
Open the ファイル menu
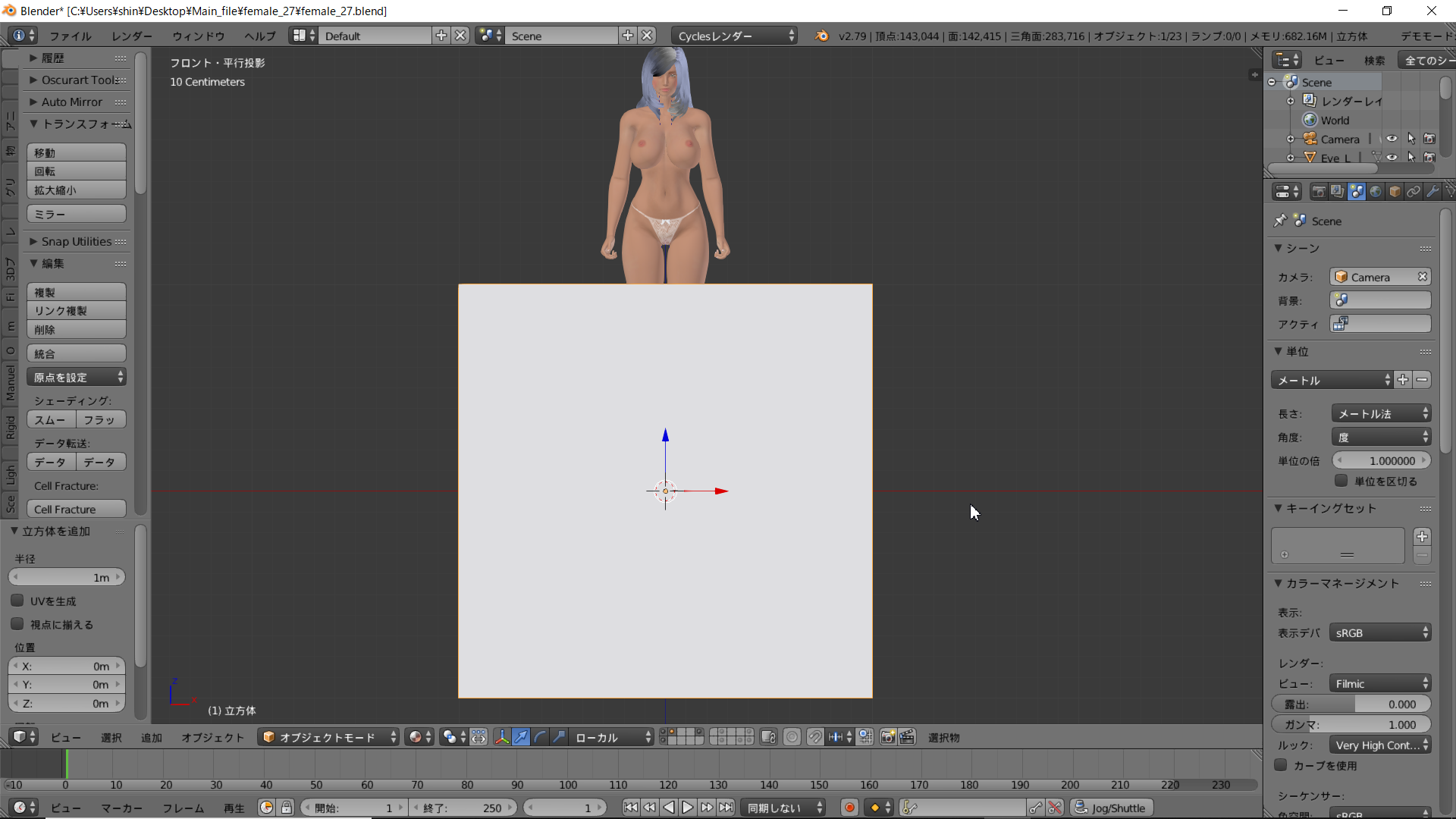(70, 36)
